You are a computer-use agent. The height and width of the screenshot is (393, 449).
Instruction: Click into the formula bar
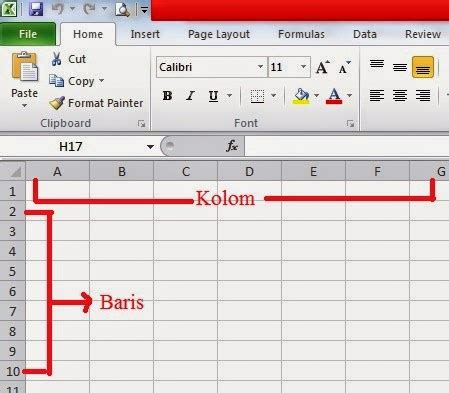(347, 146)
